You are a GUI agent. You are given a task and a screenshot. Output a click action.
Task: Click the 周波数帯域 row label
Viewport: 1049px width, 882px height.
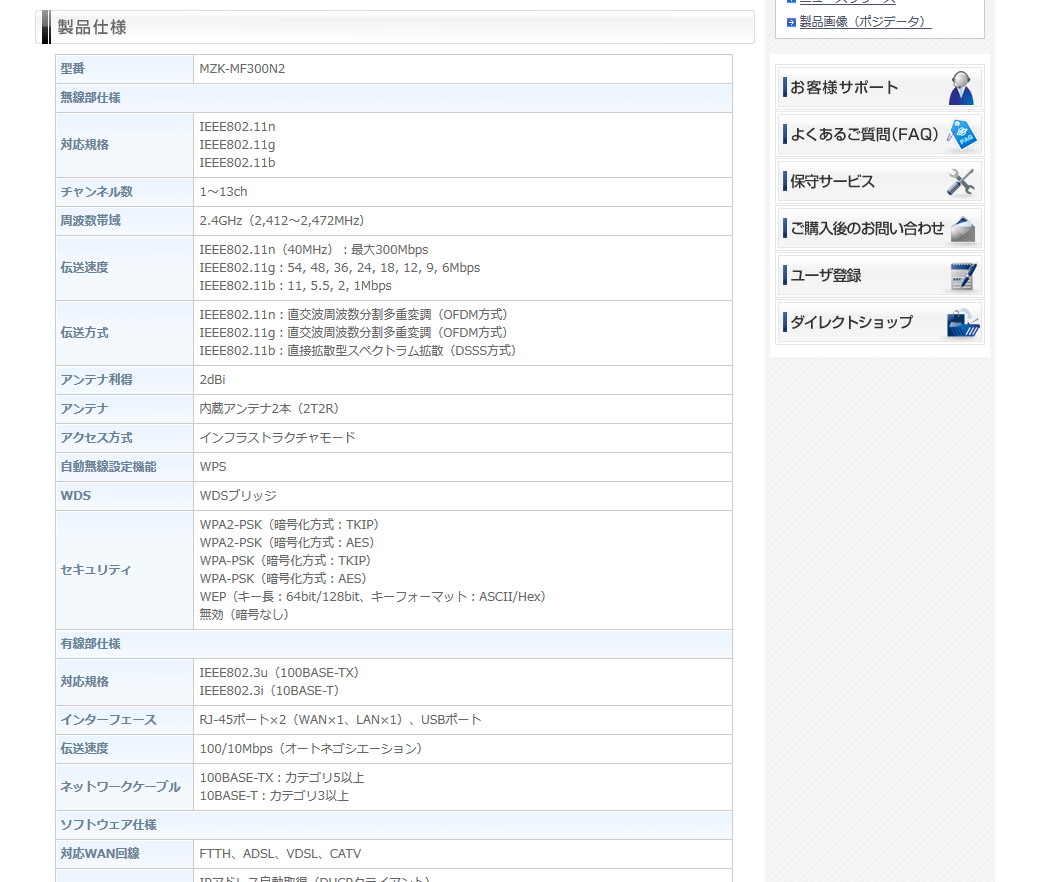pos(91,221)
